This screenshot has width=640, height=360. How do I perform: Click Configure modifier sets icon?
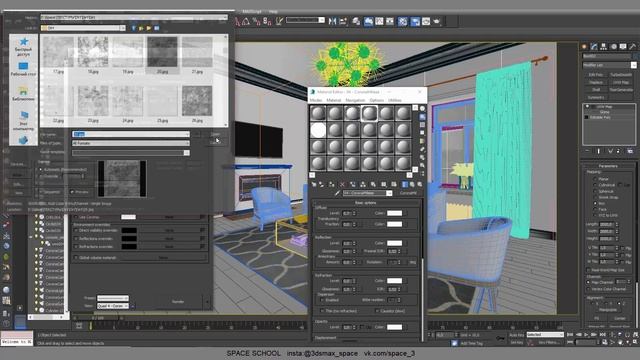click(x=630, y=151)
